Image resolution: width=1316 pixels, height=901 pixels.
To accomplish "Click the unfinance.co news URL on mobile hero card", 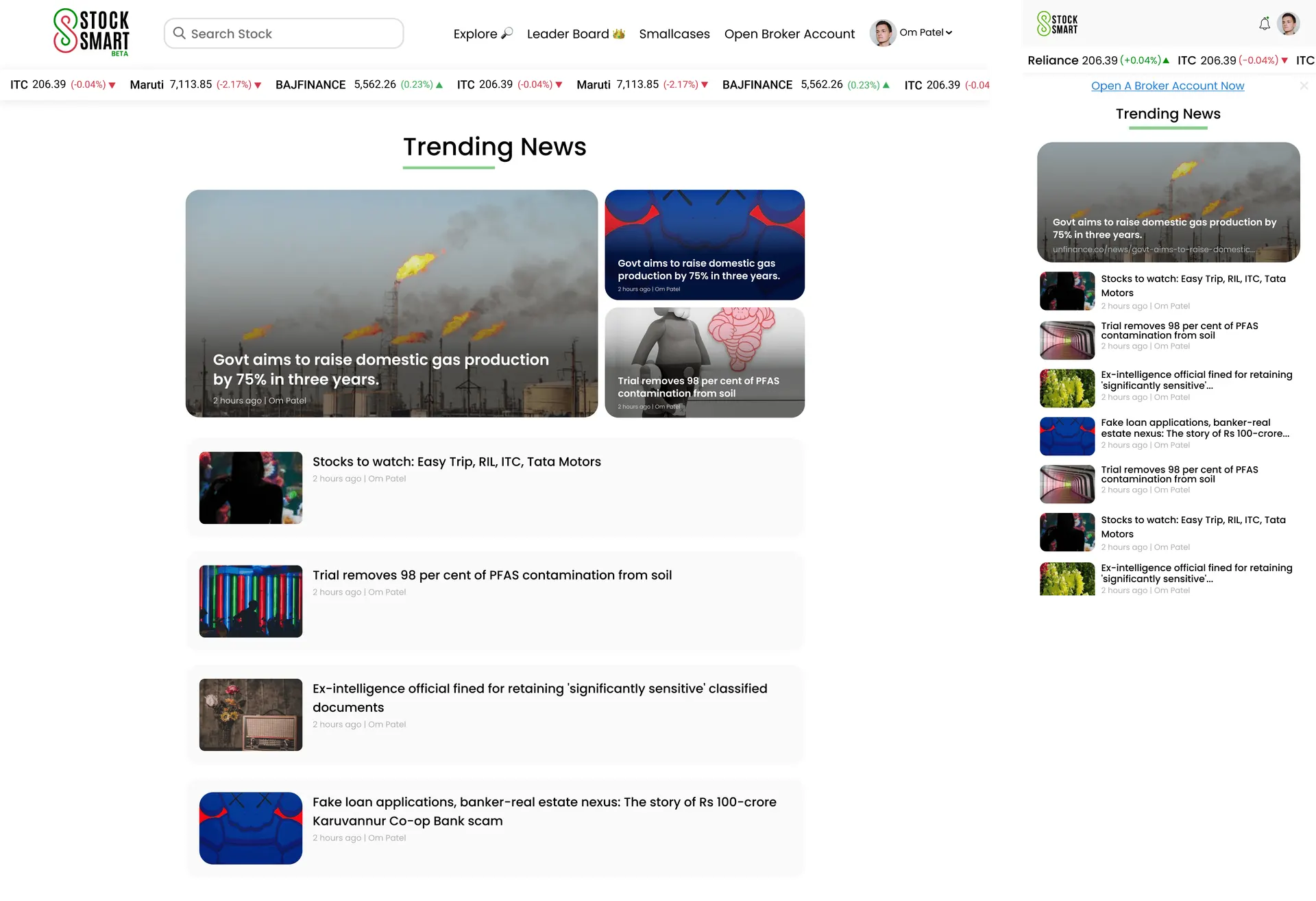I will point(1154,250).
